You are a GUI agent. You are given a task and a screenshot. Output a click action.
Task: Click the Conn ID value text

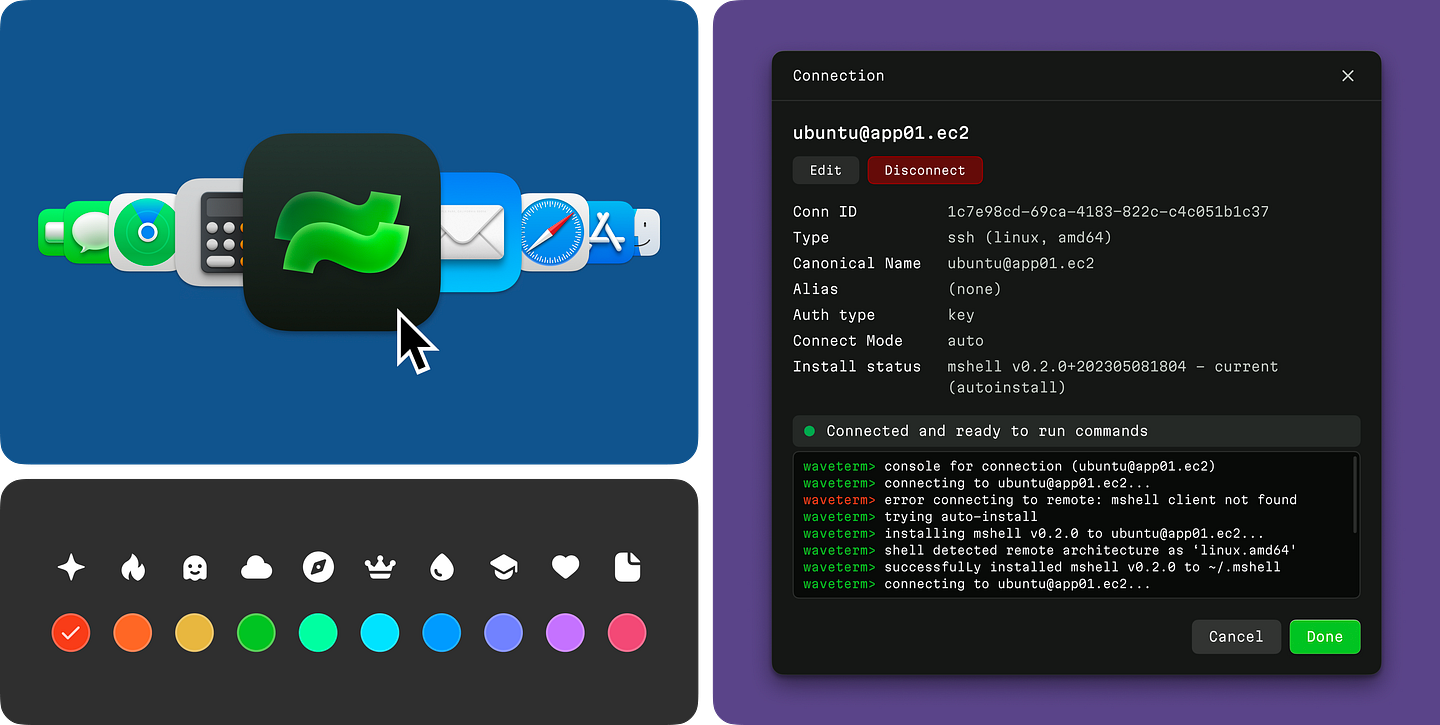pos(1108,212)
